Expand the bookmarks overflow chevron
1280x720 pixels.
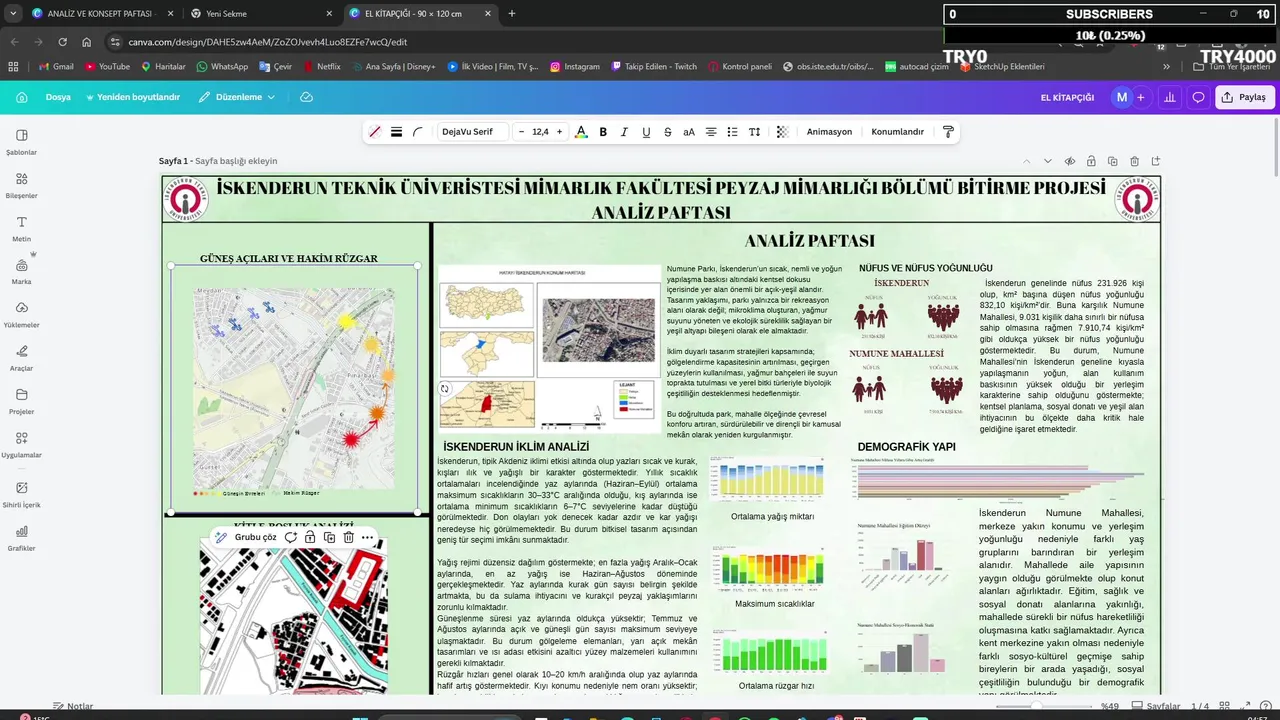(x=1166, y=67)
